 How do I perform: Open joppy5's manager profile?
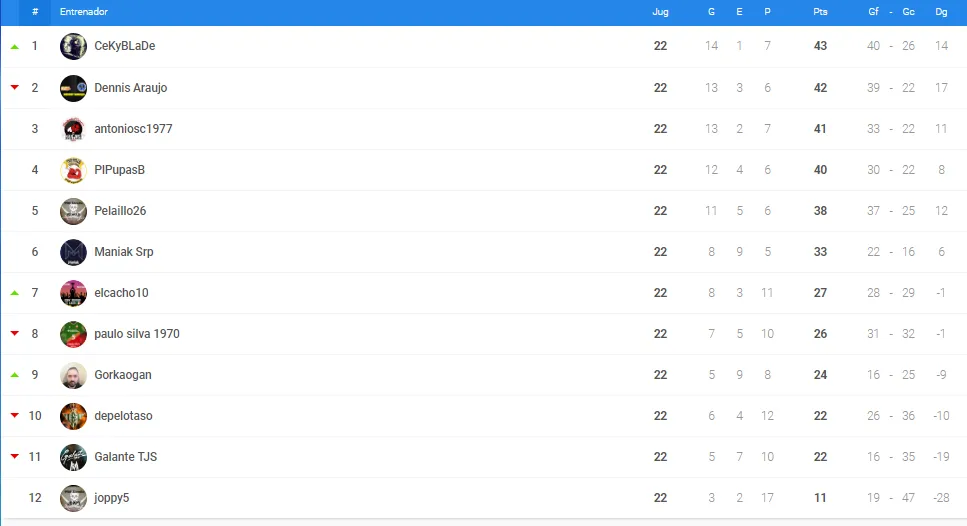[x=112, y=498]
